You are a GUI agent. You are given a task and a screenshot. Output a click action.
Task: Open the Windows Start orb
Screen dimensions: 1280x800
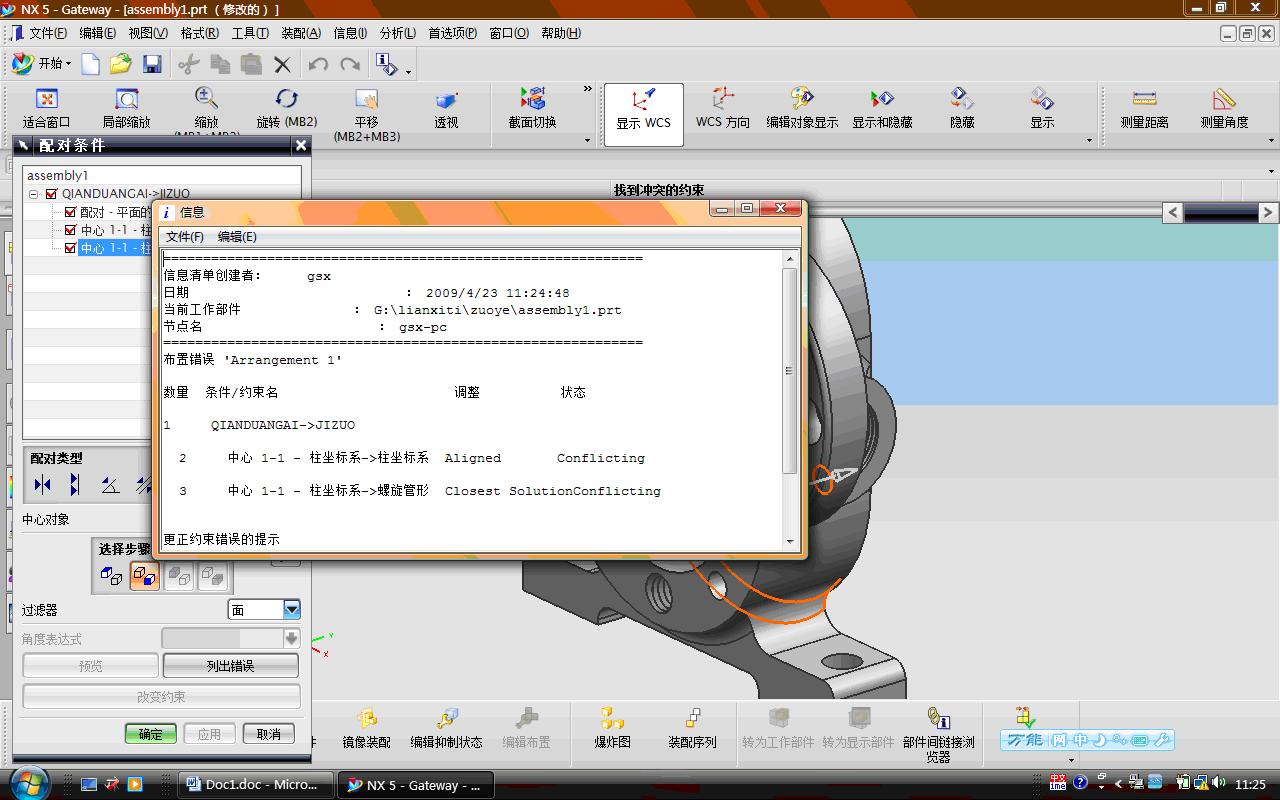28,782
